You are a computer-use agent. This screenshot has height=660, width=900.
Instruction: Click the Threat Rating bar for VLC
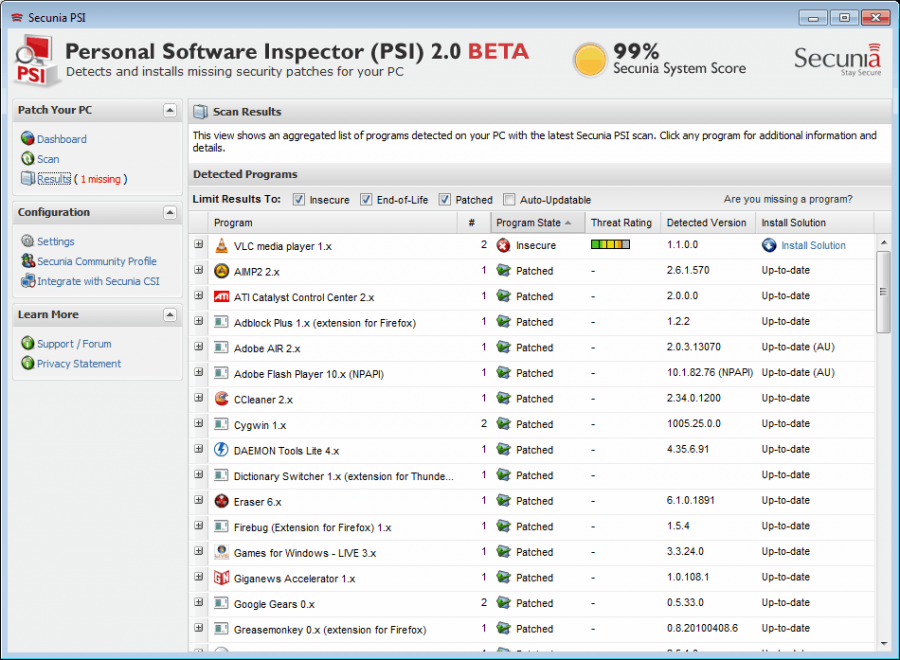(609, 245)
